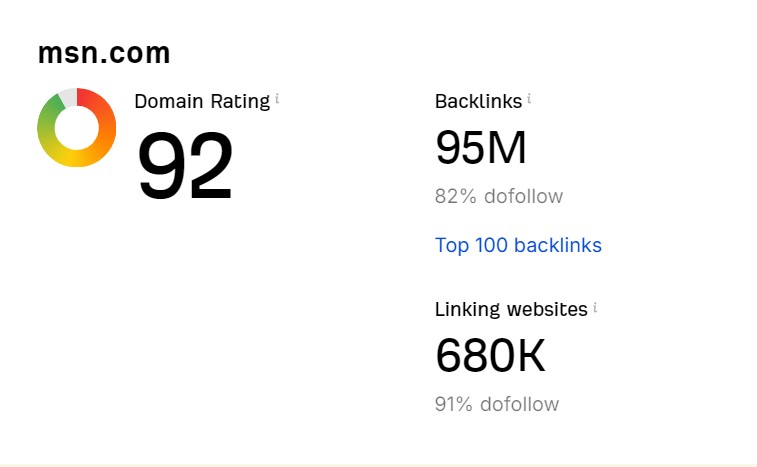The height and width of the screenshot is (467, 757).
Task: Select the 95M backlinks figure
Action: point(480,147)
